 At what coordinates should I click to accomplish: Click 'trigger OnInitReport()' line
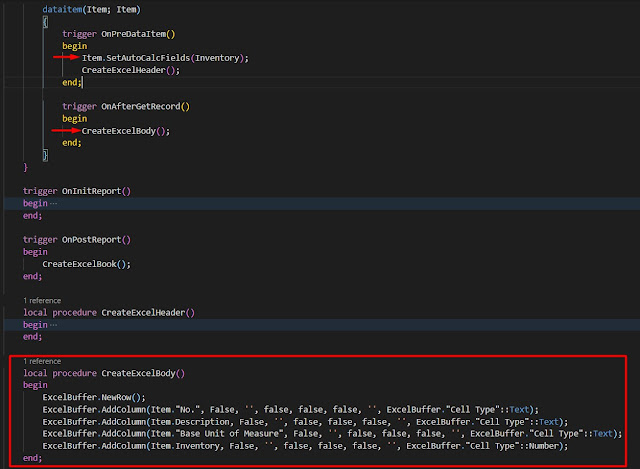coord(77,191)
